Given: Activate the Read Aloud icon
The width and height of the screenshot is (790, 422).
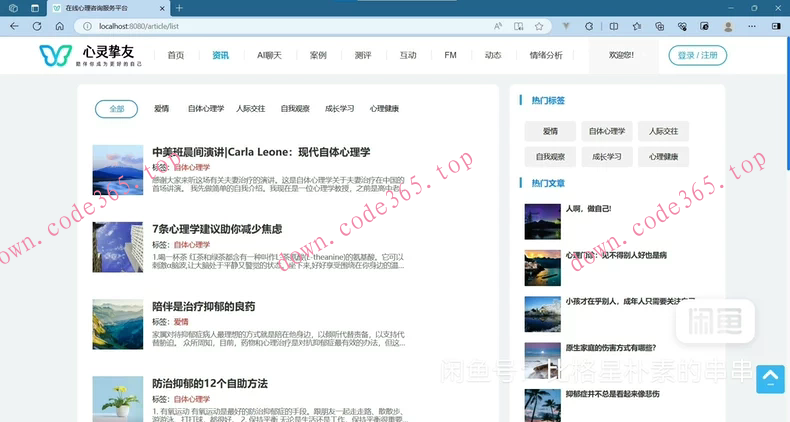Looking at the screenshot, I should point(498,26).
